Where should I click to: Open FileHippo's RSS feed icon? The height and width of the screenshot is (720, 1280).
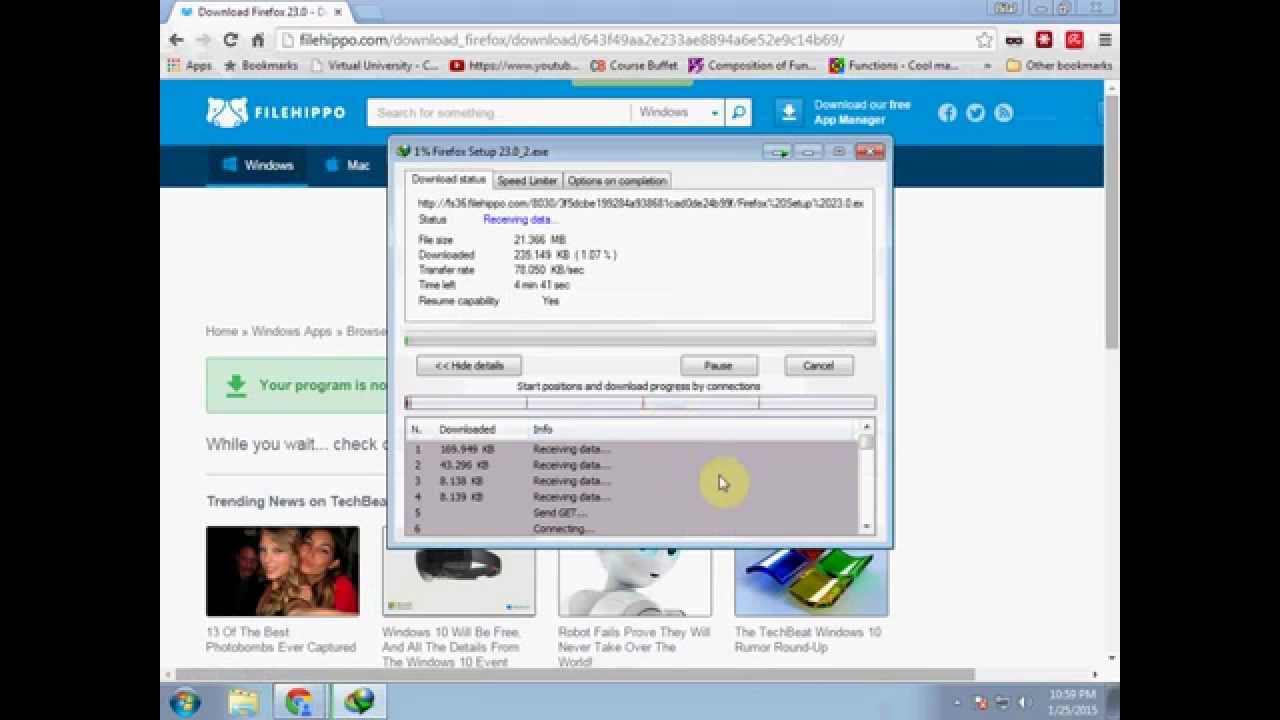tap(1003, 113)
